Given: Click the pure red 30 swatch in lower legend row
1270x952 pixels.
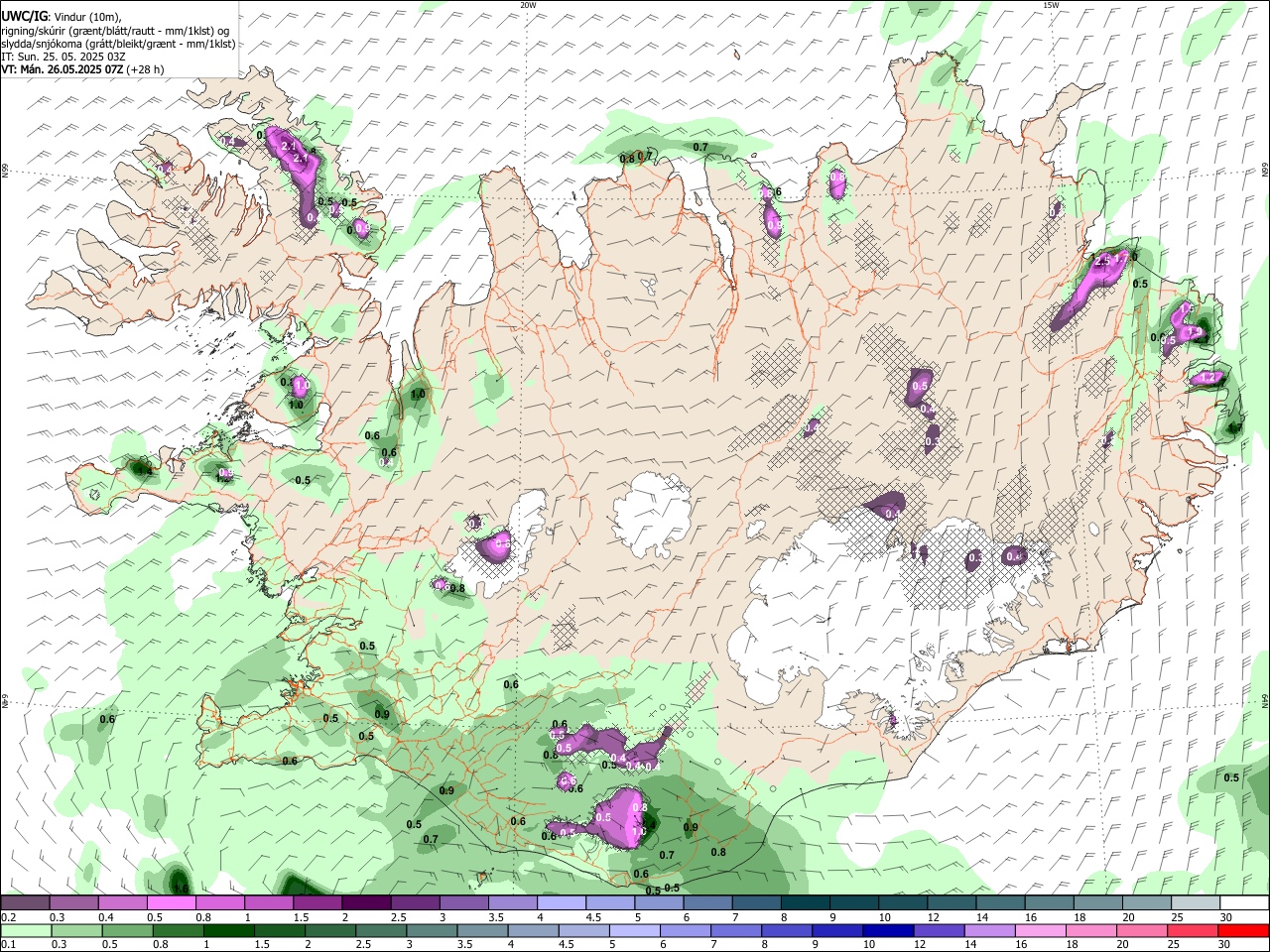Looking at the screenshot, I should pos(1243,930).
